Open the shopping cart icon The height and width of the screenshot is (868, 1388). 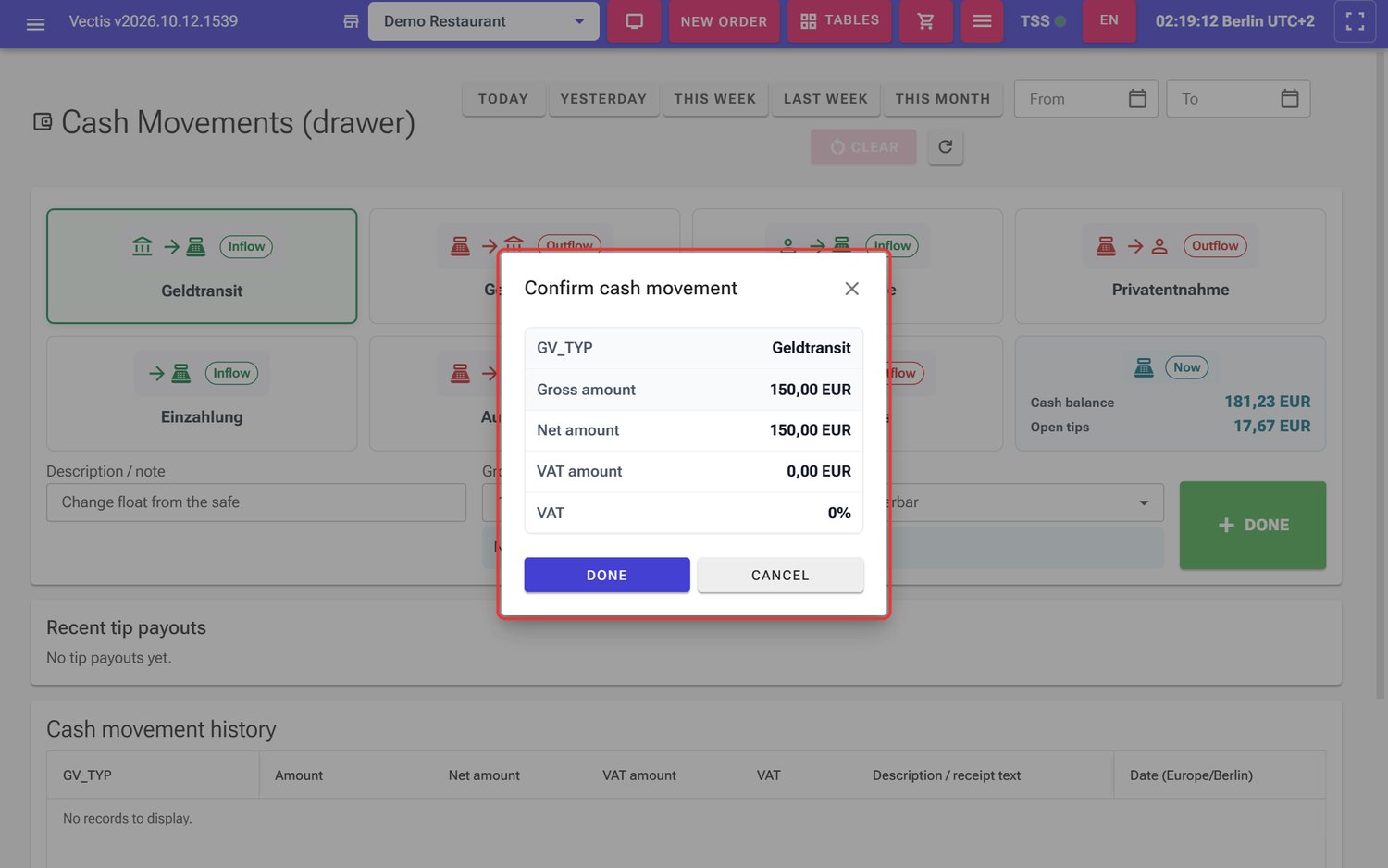pos(925,21)
